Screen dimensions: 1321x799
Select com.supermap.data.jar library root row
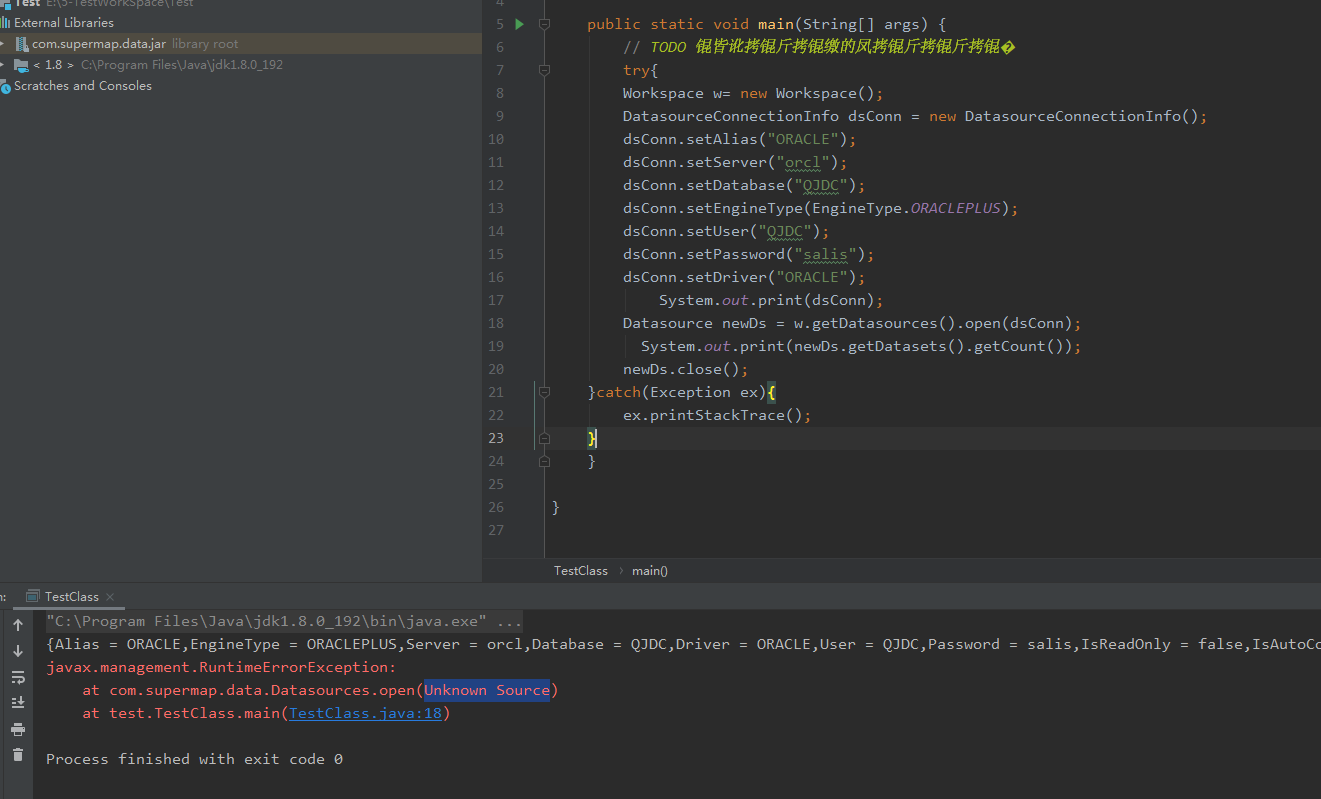point(241,44)
